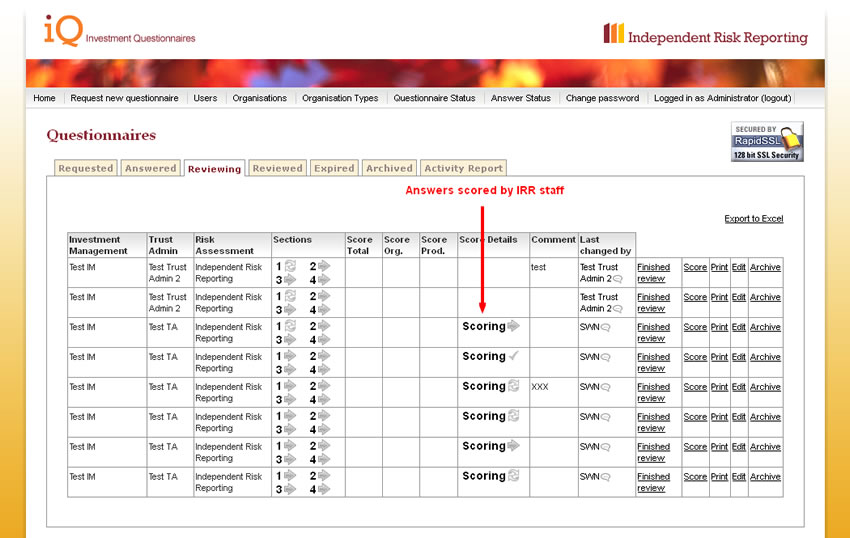Click the Independent Risk Reporting logo
This screenshot has width=850, height=538.
(x=705, y=36)
